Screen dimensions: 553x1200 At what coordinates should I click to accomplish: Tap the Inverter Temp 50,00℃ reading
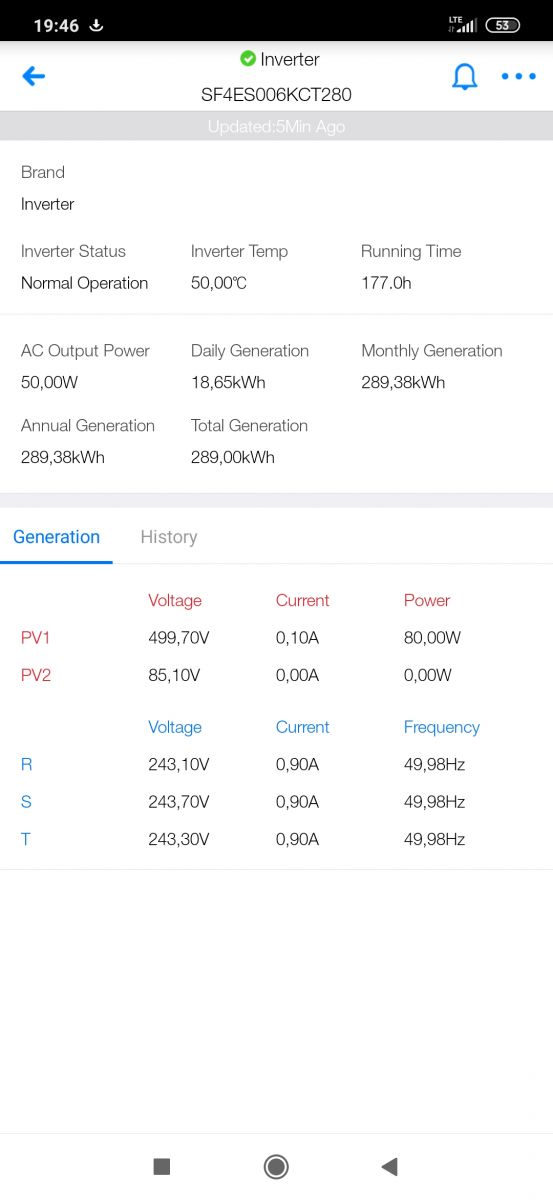219,283
